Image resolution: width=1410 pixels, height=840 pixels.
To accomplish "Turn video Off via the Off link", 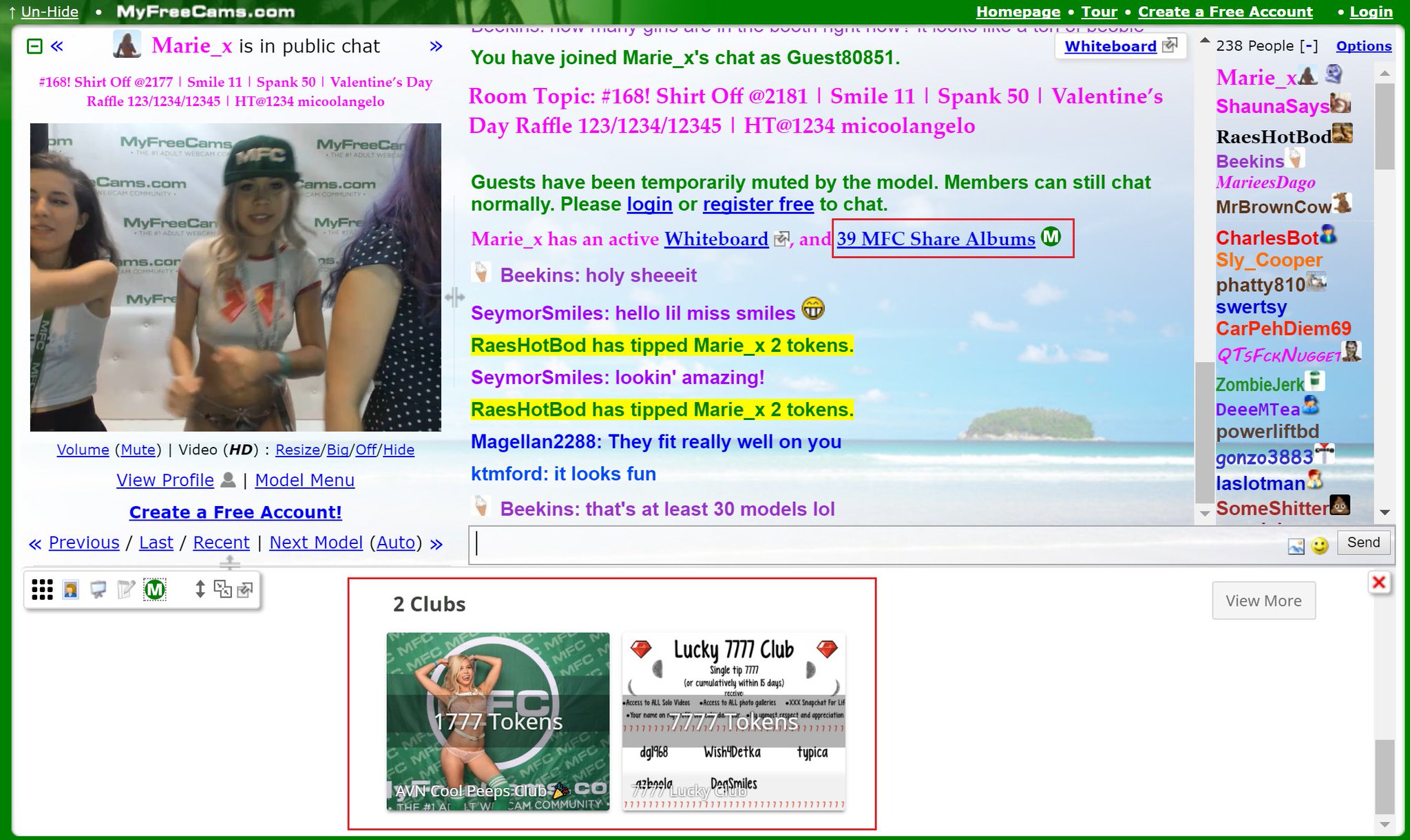I will [366, 450].
